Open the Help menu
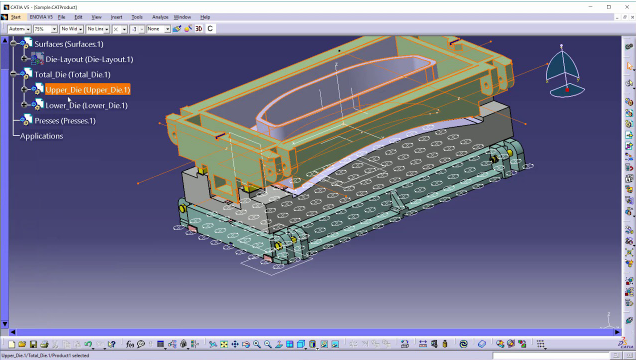This screenshot has width=636, height=360. point(205,17)
